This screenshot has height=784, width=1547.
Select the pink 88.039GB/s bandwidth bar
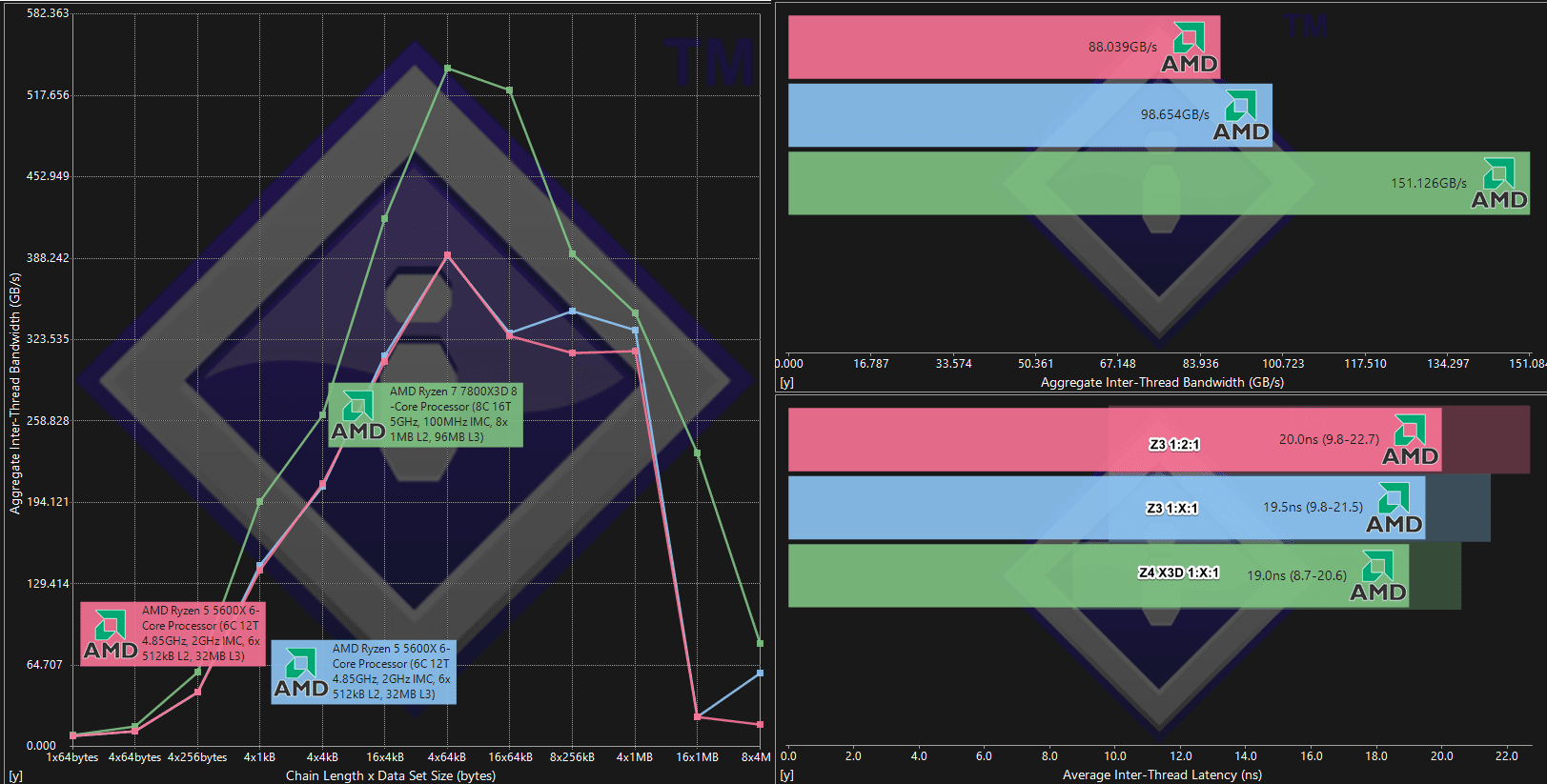pyautogui.click(x=1004, y=48)
